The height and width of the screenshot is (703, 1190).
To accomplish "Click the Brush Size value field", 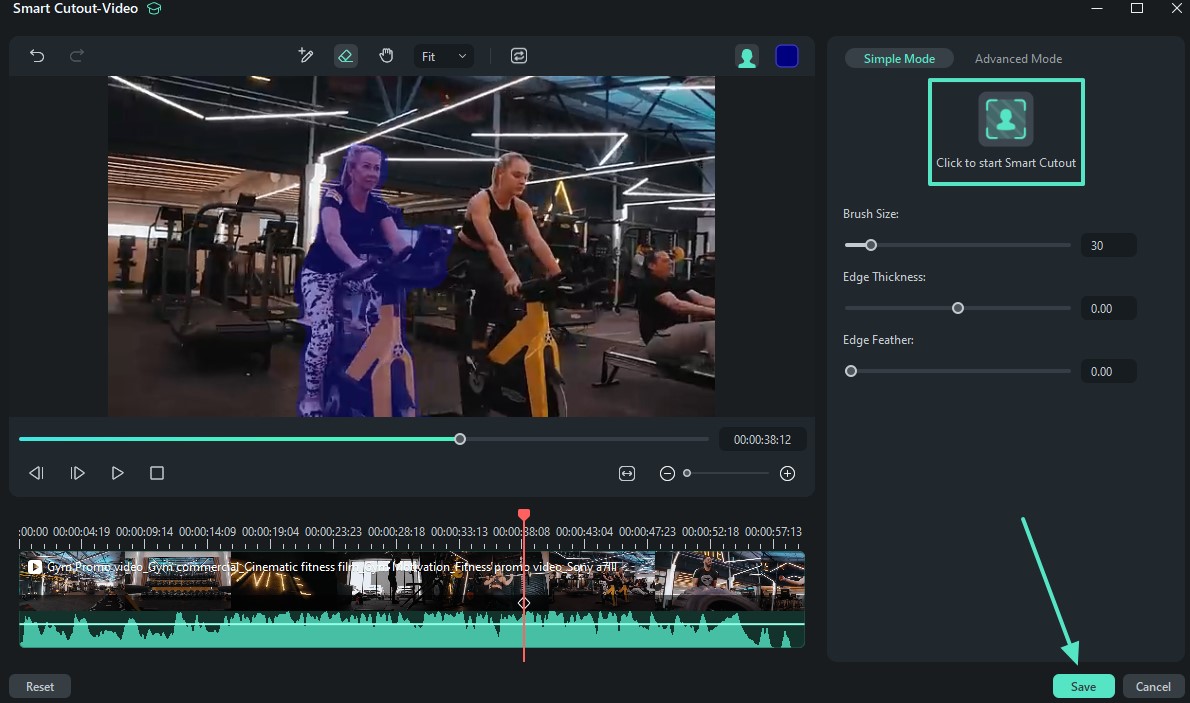I will (1108, 245).
